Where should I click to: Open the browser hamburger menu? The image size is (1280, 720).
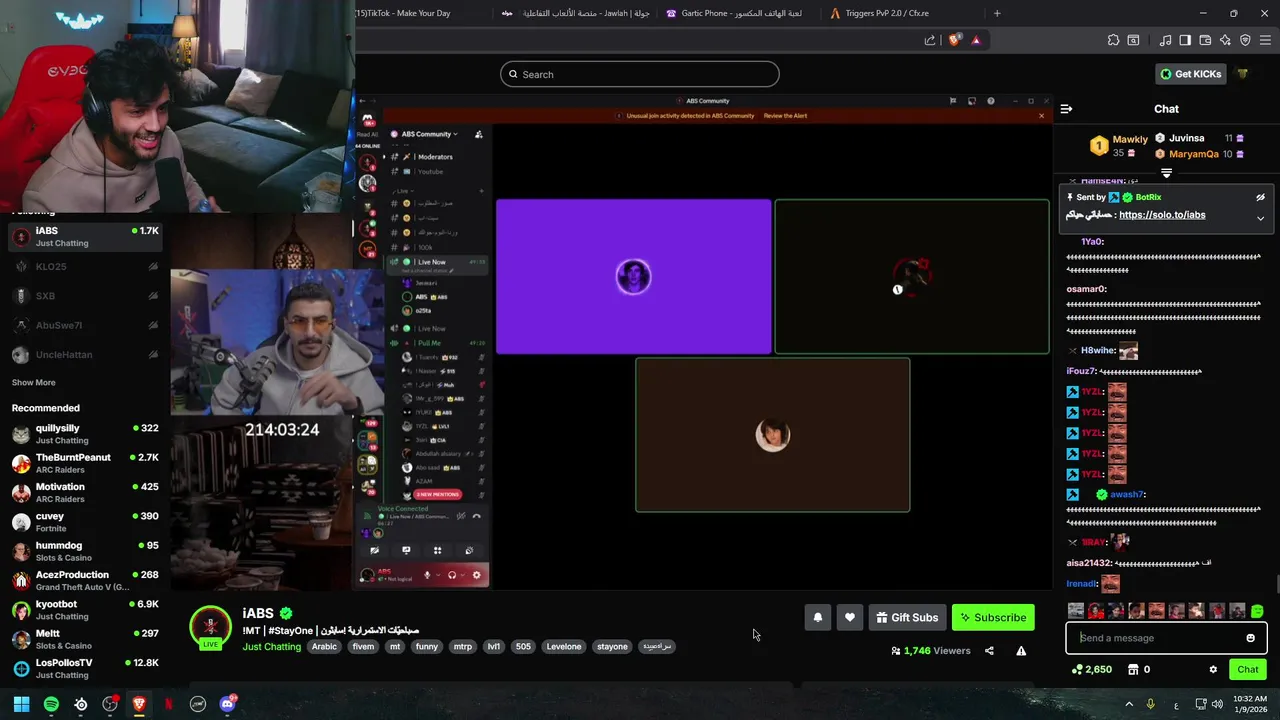(x=1266, y=40)
